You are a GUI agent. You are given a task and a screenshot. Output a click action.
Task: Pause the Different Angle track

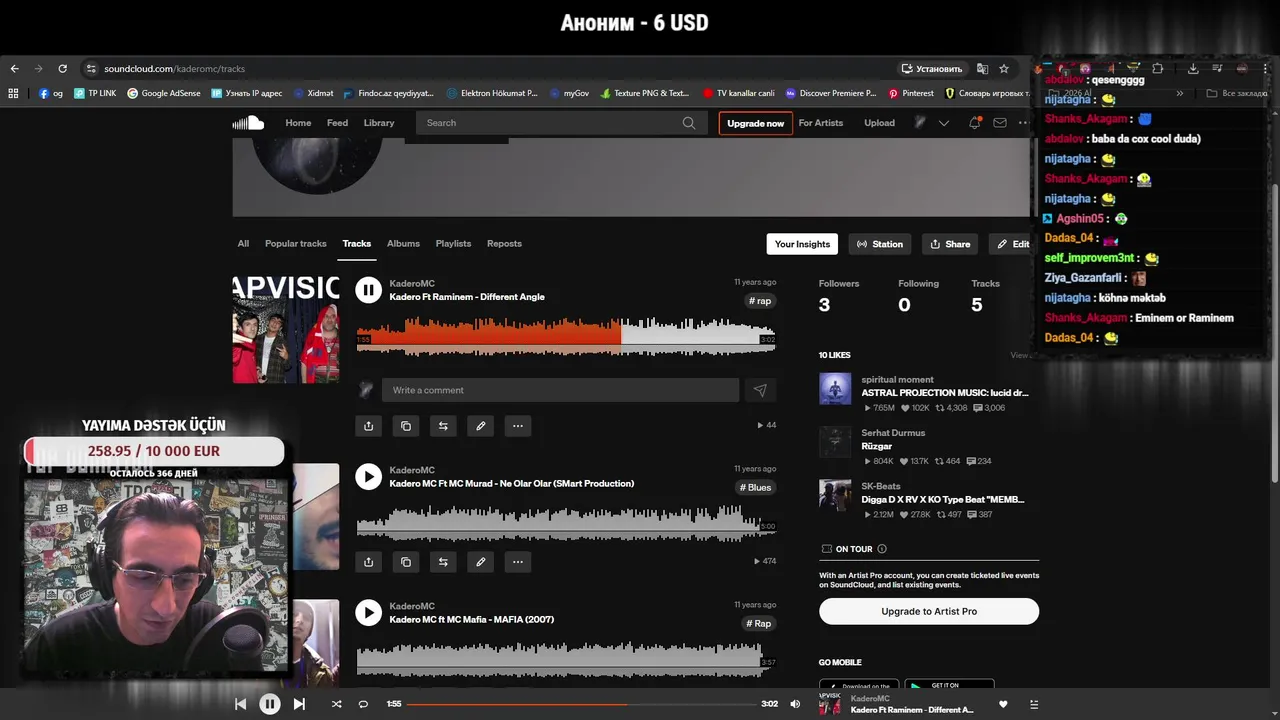(x=369, y=290)
